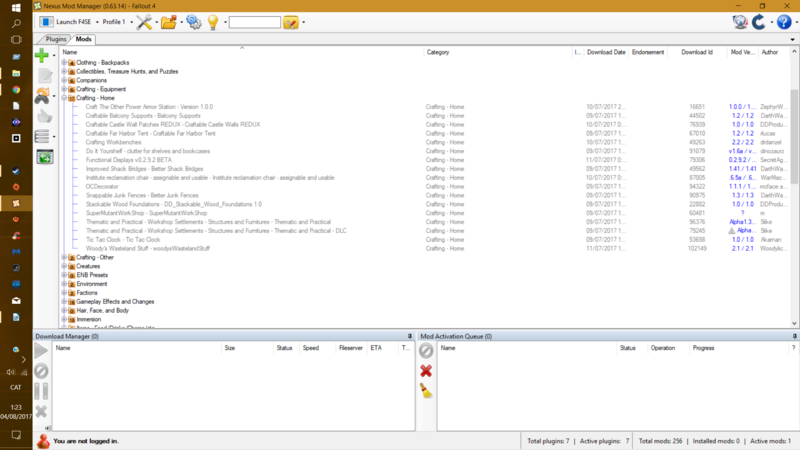
Task: Sort mods by Endorsement column header
Action: [x=648, y=52]
